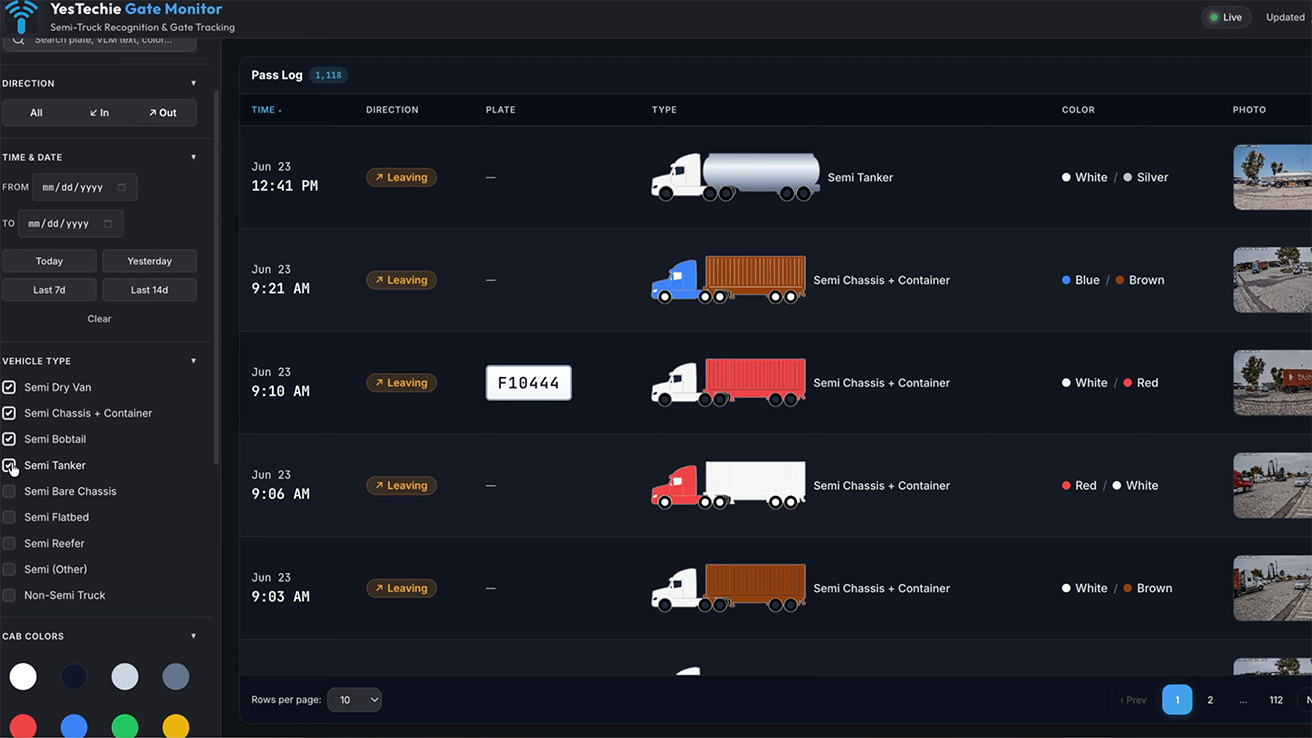The image size is (1312, 738).
Task: Uncheck the Semi Bobtail filter
Action: [9, 439]
